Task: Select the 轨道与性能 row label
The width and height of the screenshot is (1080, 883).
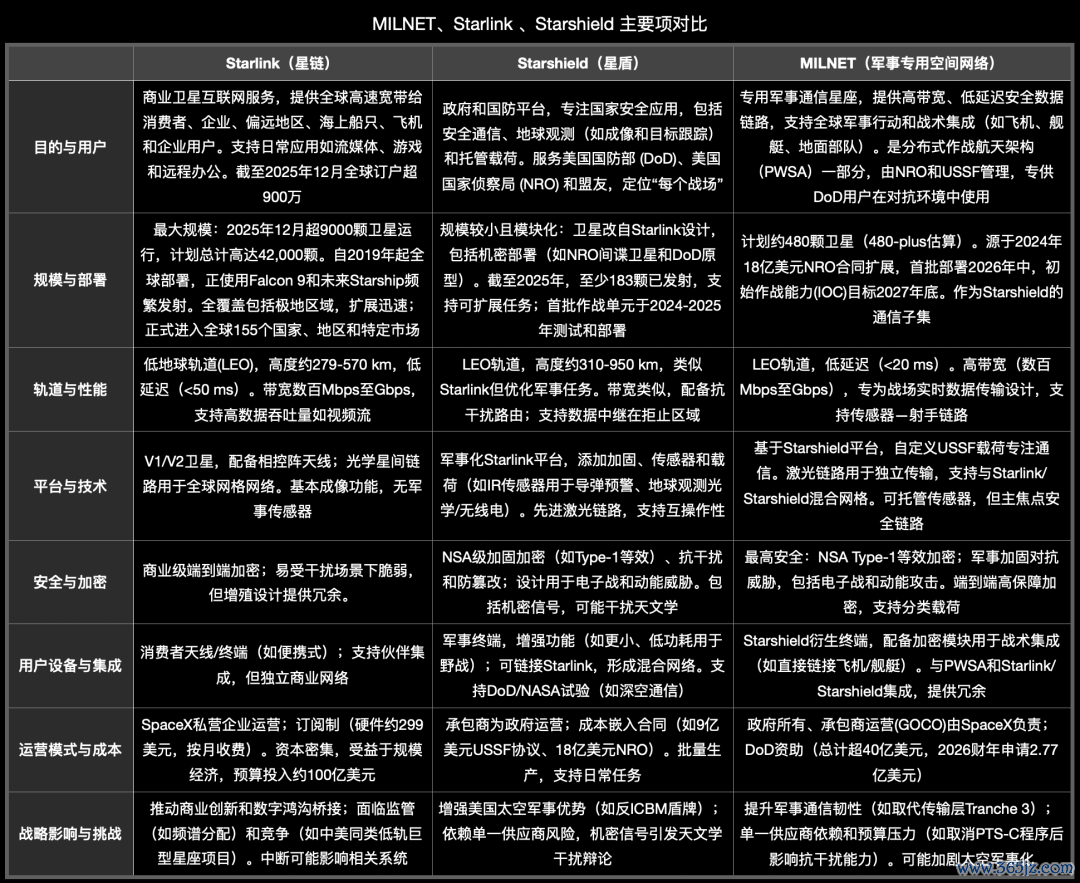Action: point(71,389)
